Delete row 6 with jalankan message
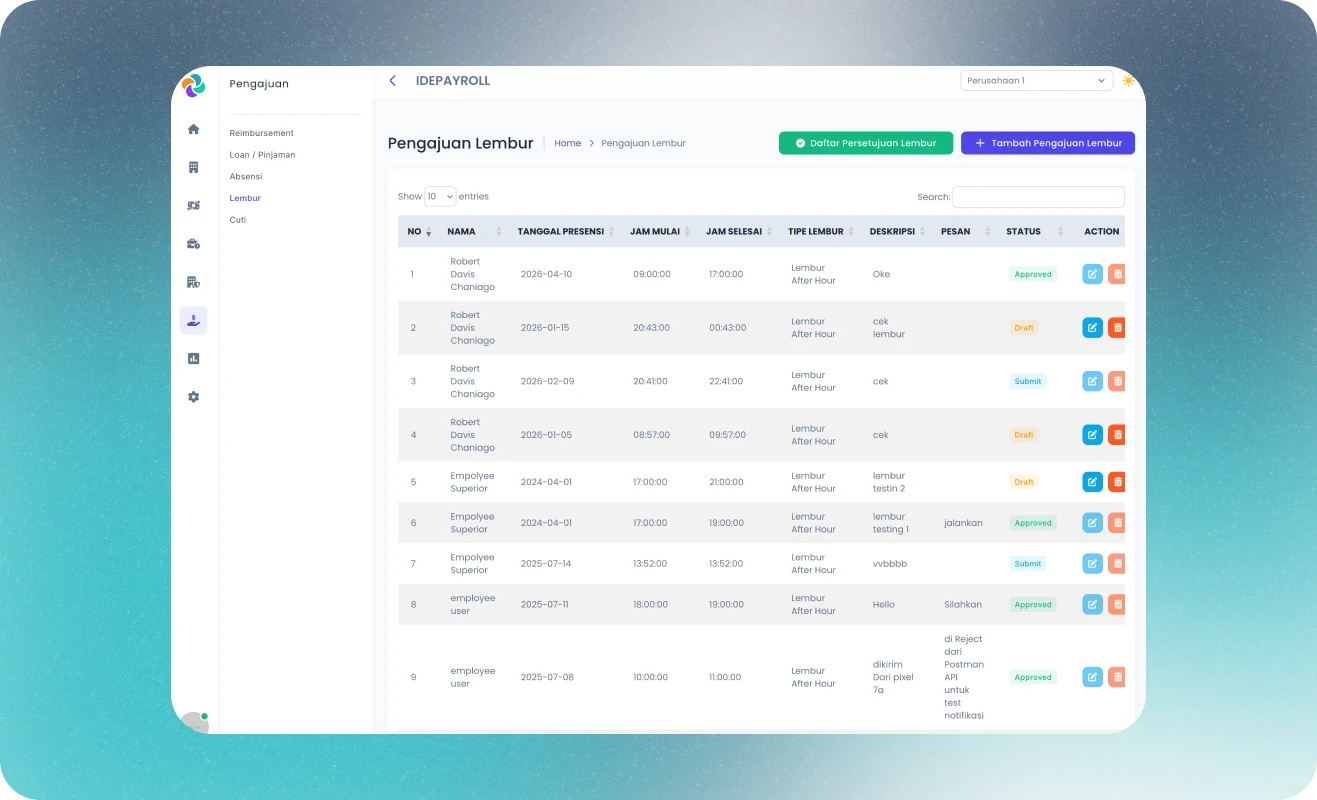 click(1117, 523)
